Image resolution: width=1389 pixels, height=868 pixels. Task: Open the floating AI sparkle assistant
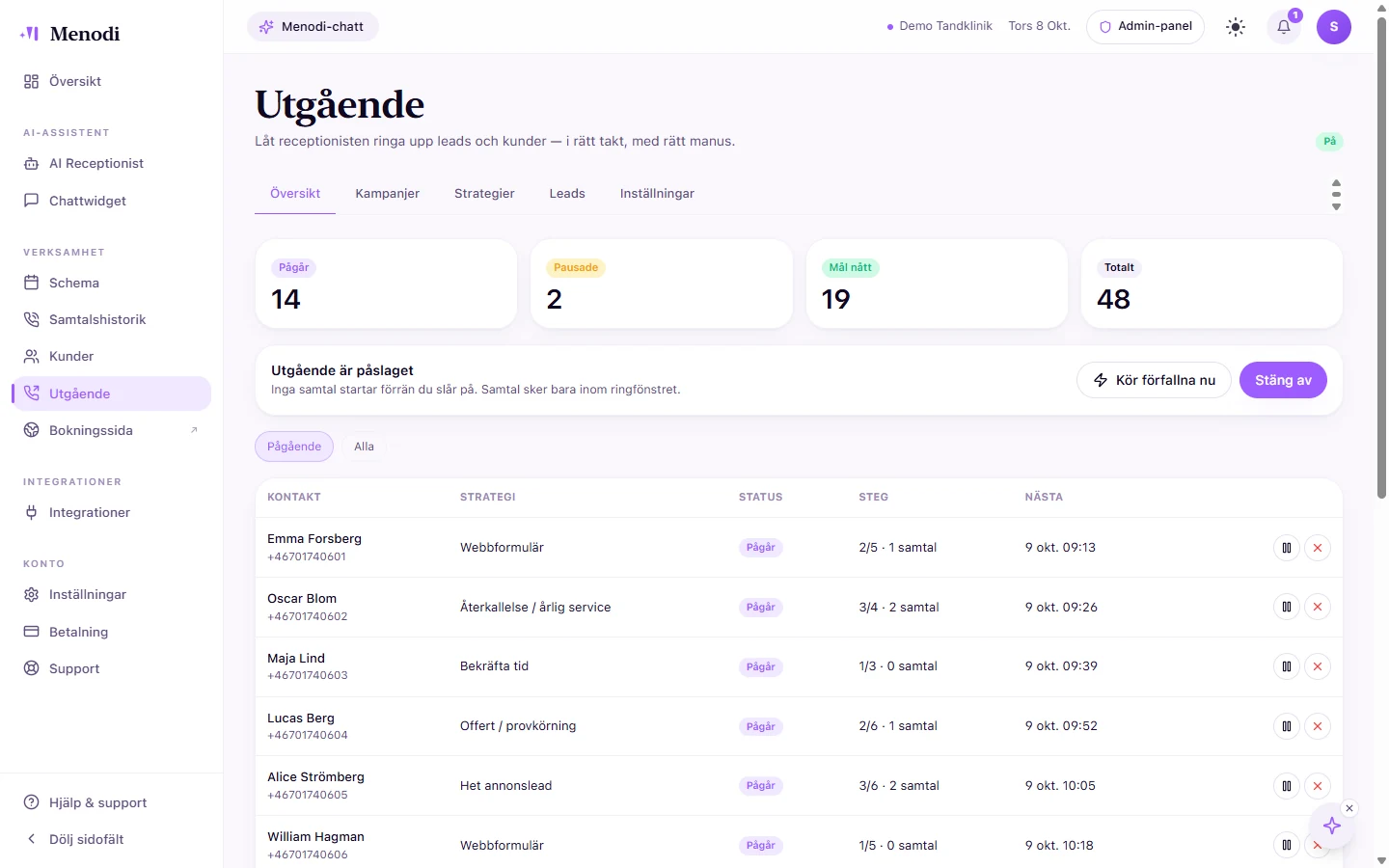pyautogui.click(x=1332, y=826)
